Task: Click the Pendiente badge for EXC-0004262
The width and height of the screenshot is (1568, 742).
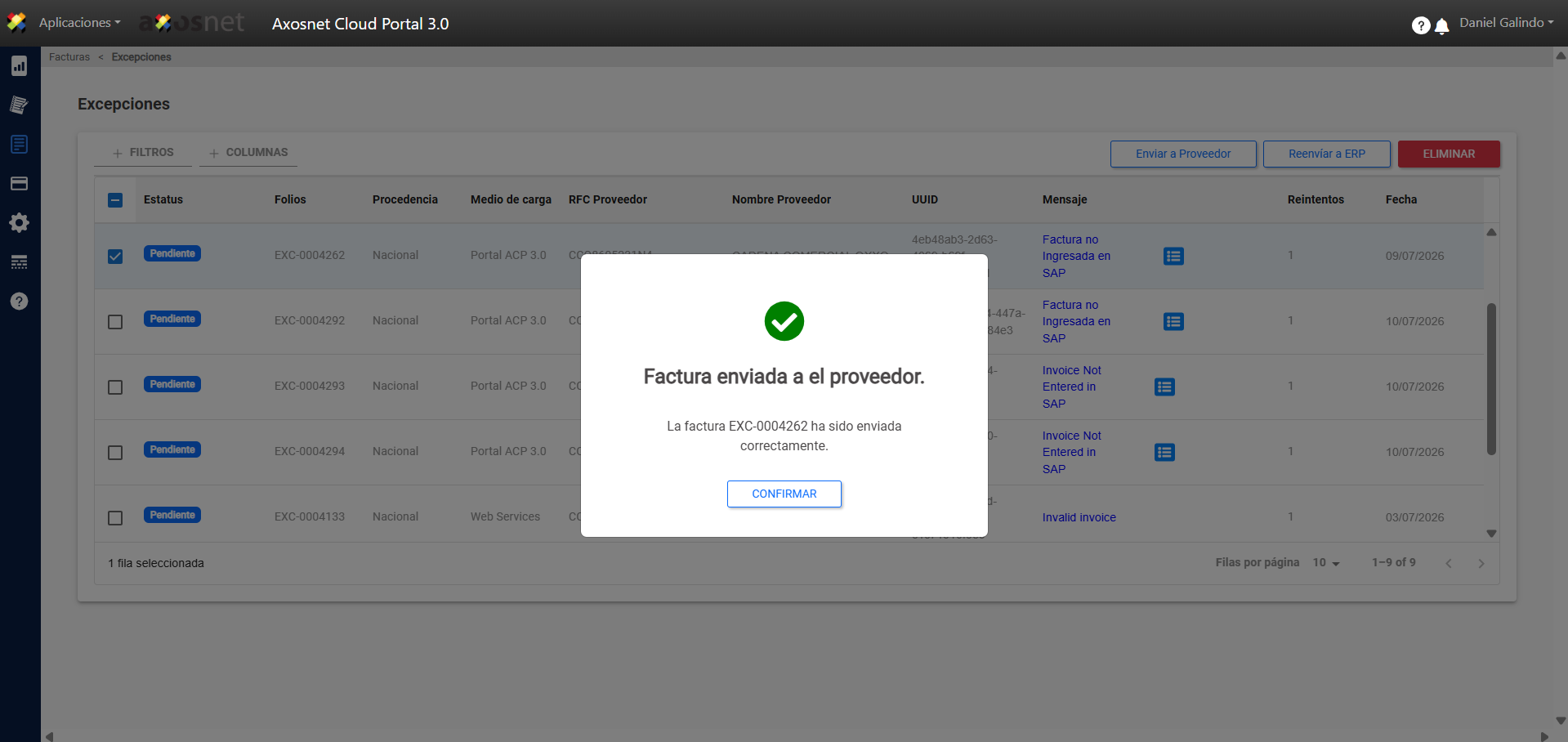Action: pyautogui.click(x=172, y=253)
